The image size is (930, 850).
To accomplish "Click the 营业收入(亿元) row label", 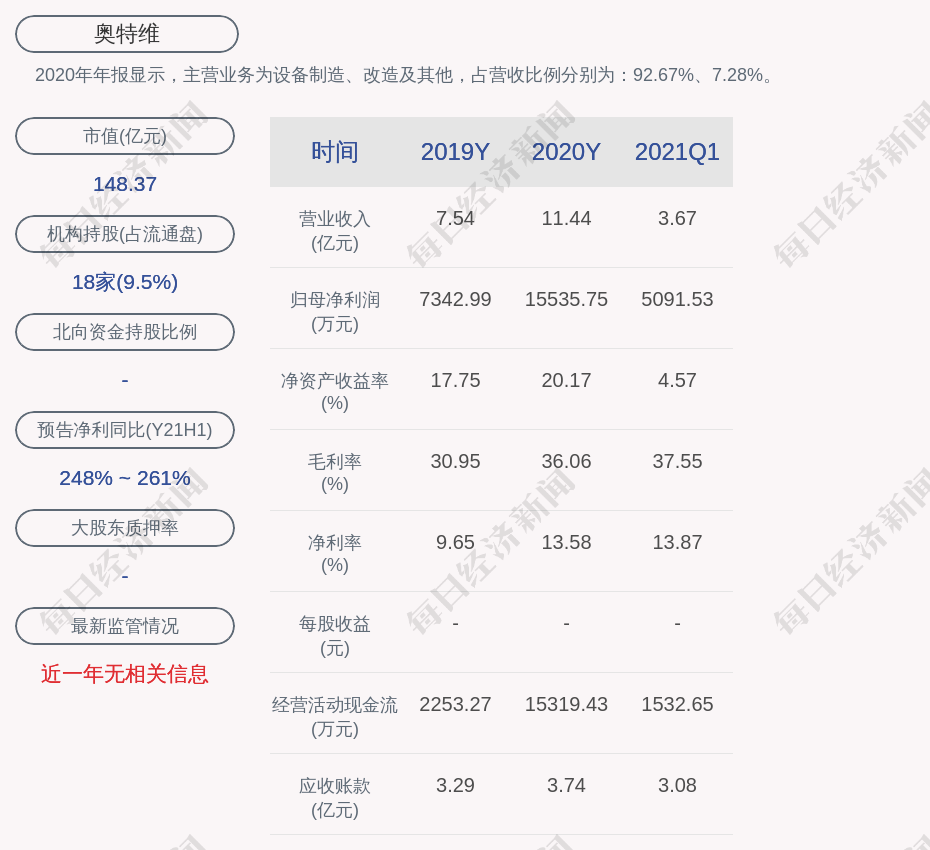I will pos(335,231).
